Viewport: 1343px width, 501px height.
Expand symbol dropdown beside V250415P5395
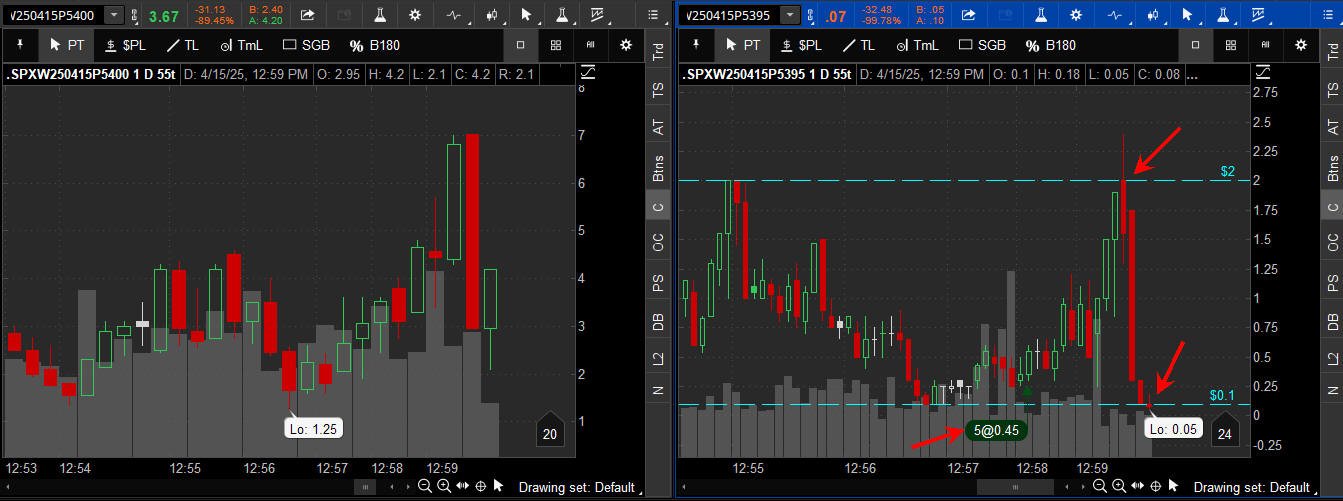[791, 15]
